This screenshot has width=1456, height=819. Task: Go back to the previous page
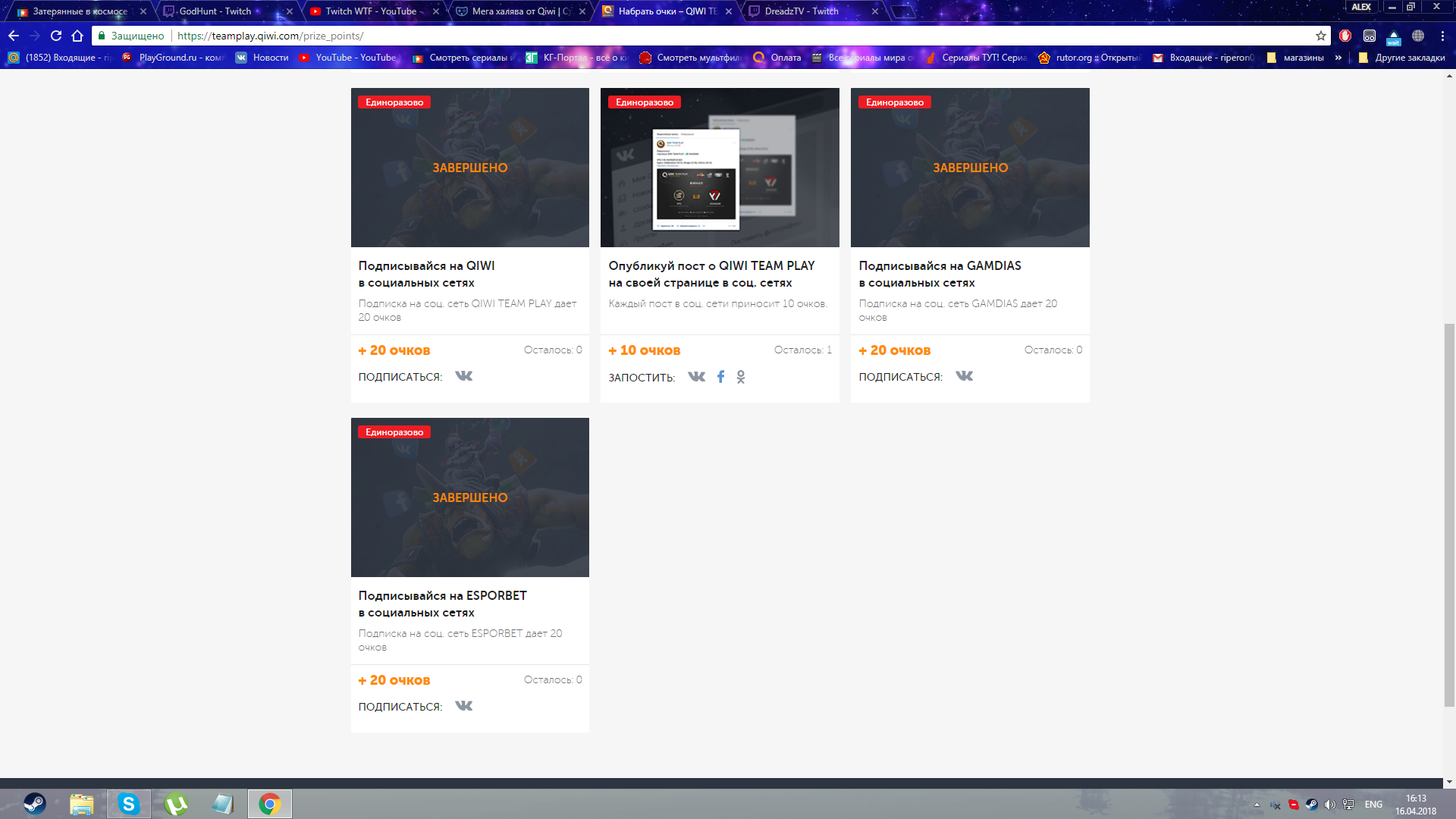14,36
